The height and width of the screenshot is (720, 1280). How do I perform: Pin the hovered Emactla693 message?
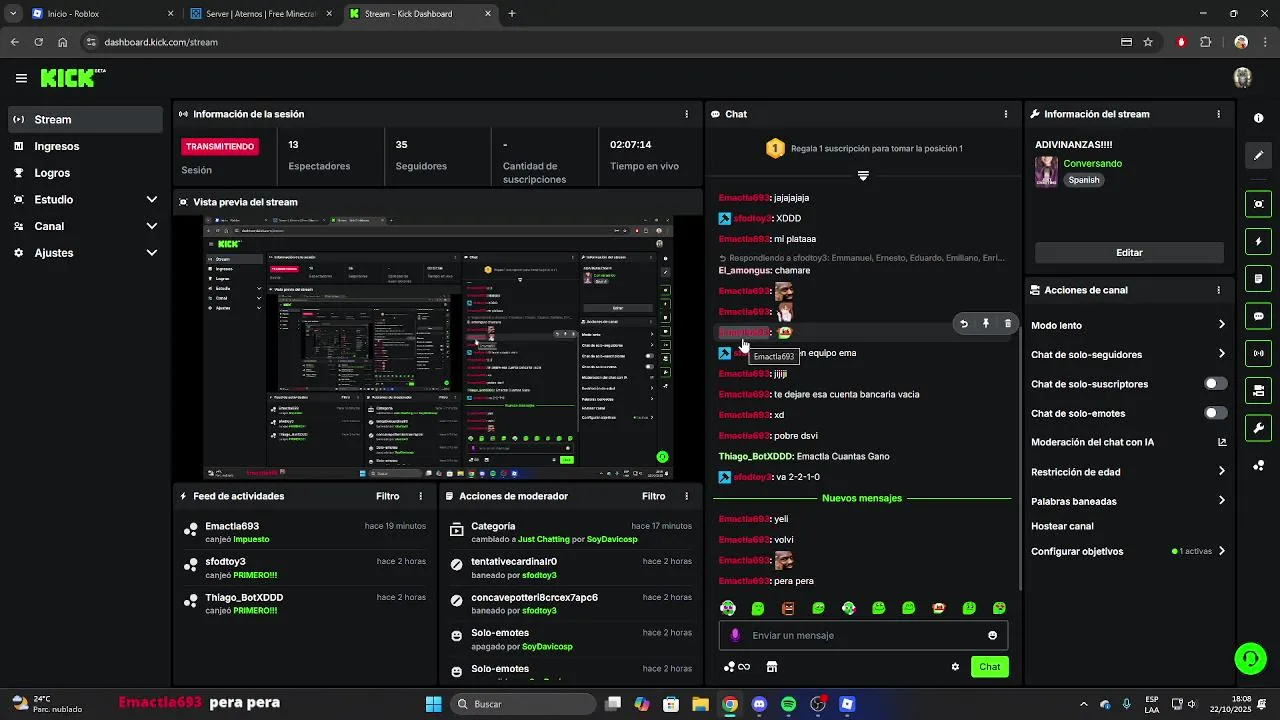coord(985,324)
